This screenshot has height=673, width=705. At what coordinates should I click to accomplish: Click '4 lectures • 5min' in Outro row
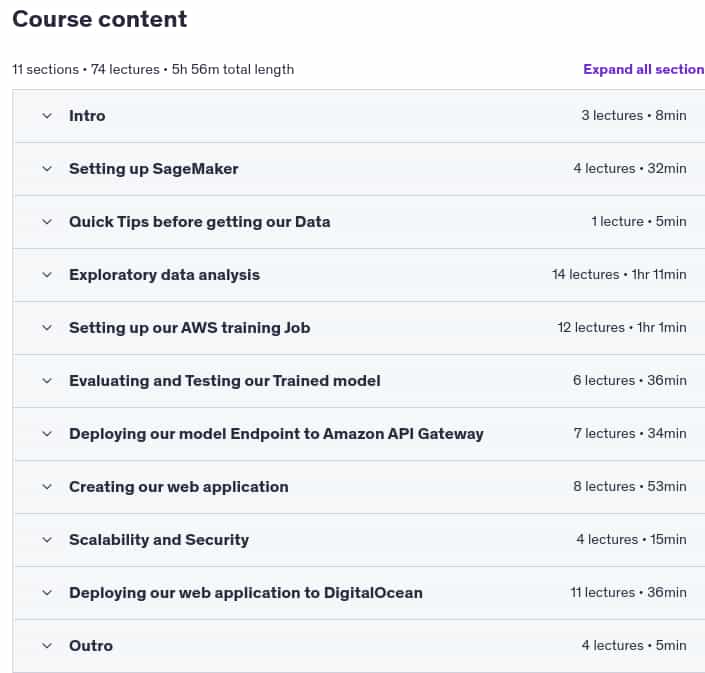point(634,646)
